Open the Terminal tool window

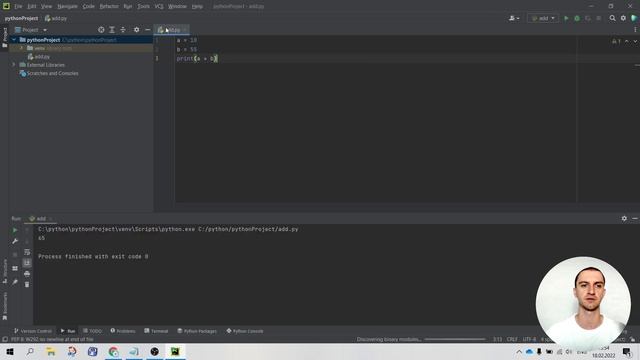click(156, 331)
